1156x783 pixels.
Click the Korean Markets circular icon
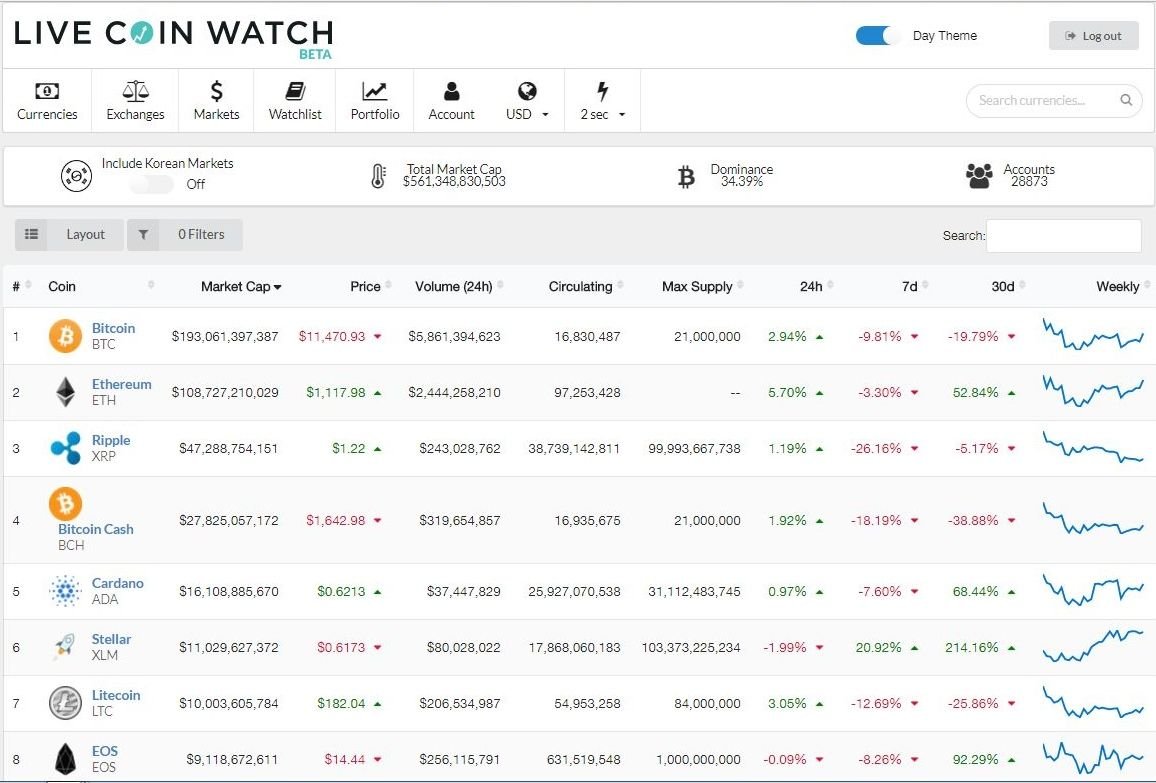click(x=77, y=176)
